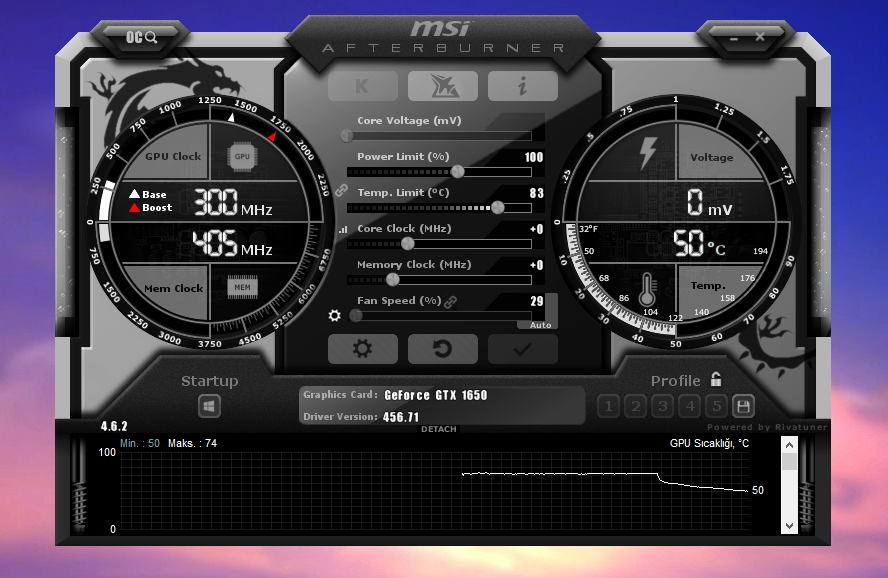Click the Power Limit value 100
The width and height of the screenshot is (888, 578).
(x=533, y=157)
